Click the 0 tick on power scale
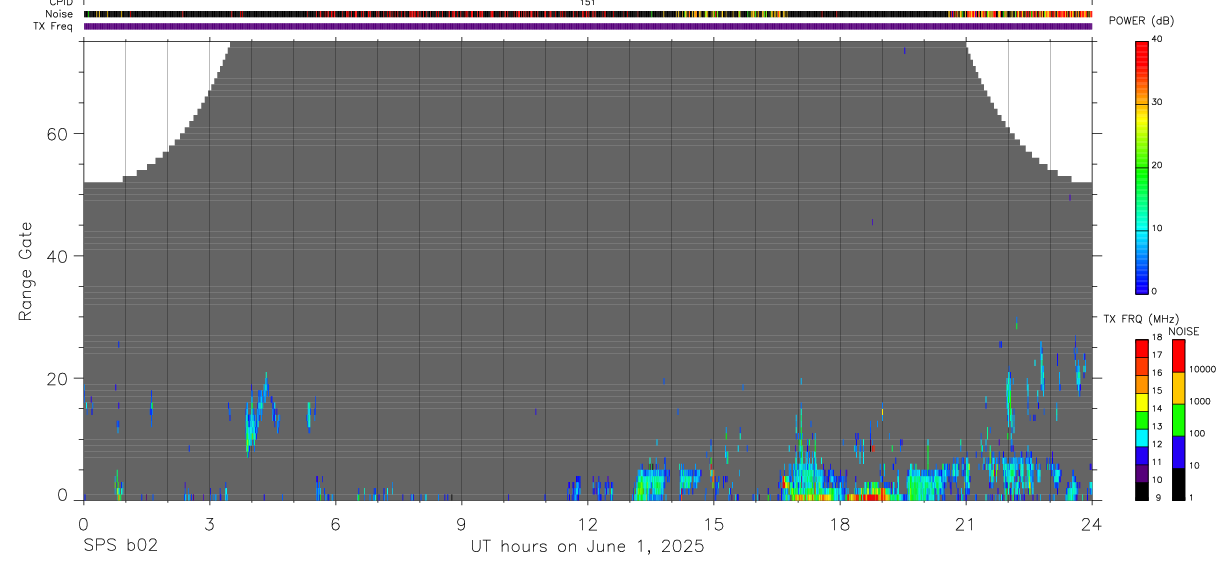Viewport: 1228px width, 567px height. click(x=1155, y=291)
